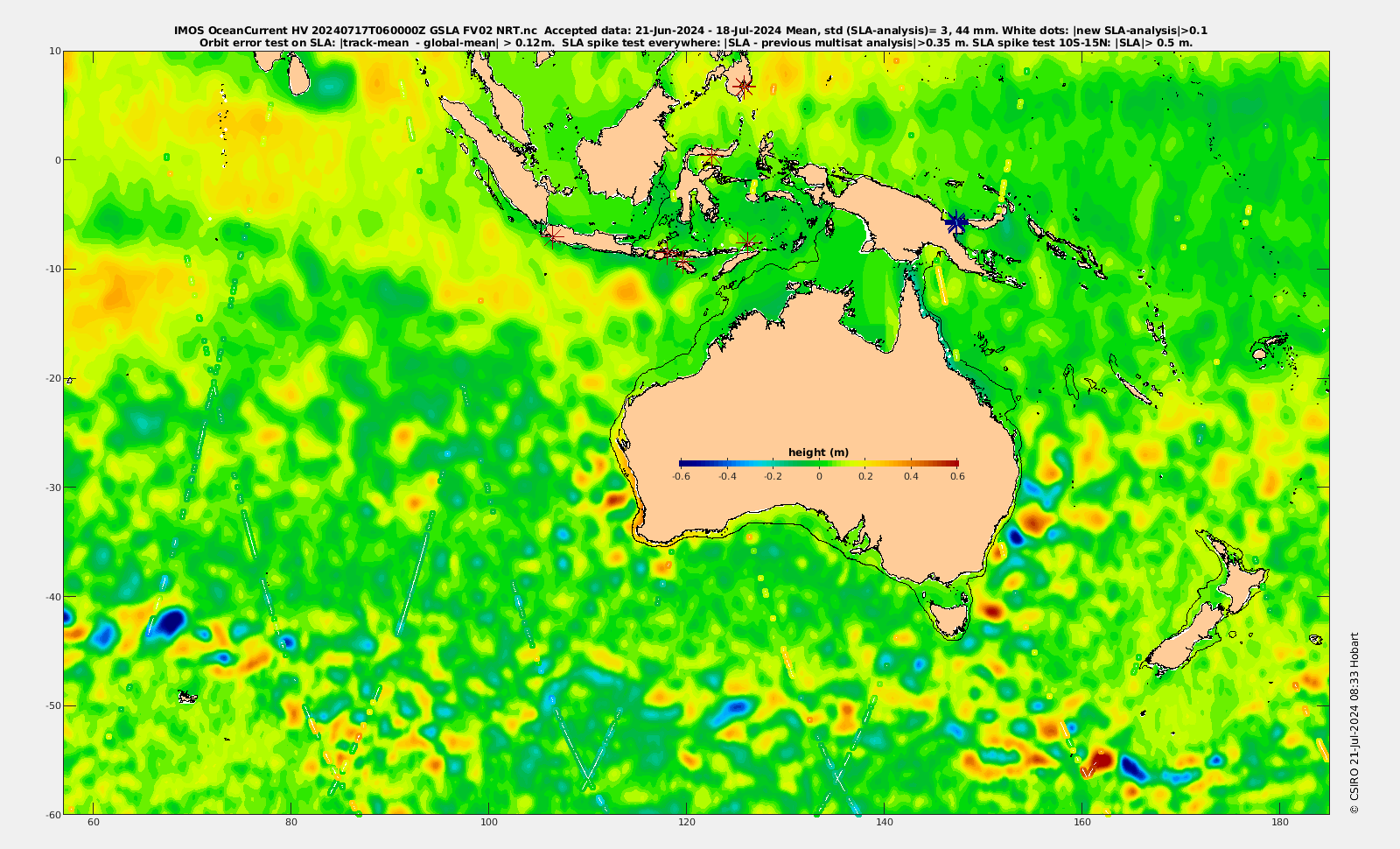Click longitude axis label 80
Image resolution: width=1400 pixels, height=849 pixels.
(291, 823)
